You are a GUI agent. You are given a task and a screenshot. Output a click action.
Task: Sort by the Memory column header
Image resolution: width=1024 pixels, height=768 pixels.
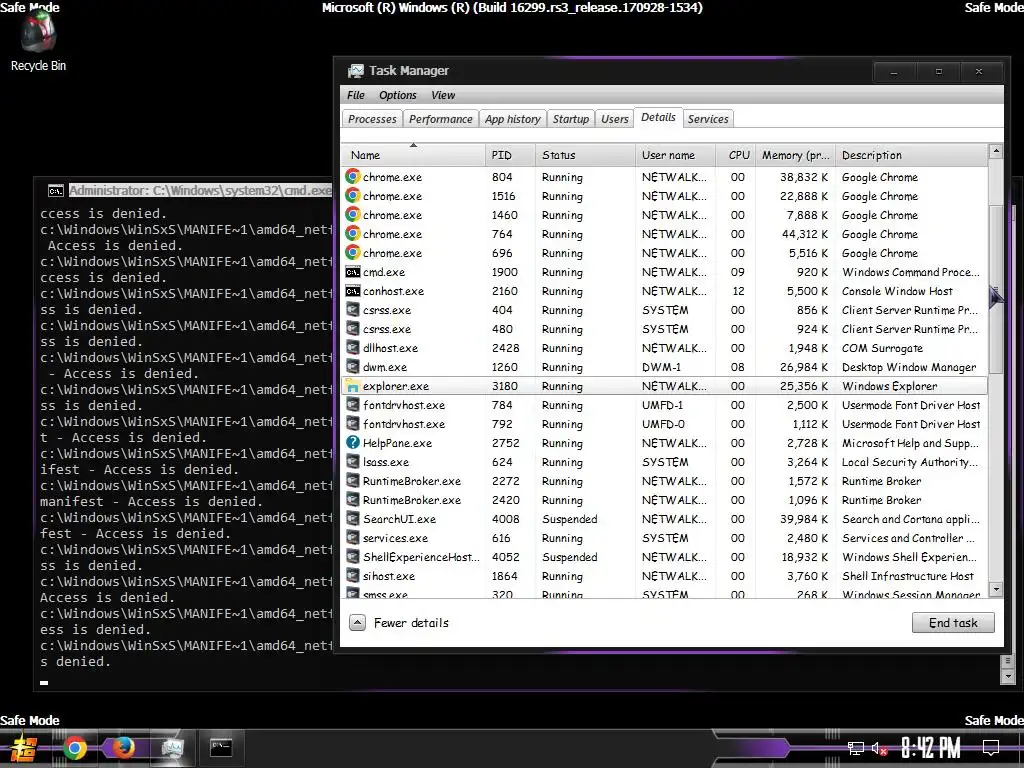click(x=795, y=155)
